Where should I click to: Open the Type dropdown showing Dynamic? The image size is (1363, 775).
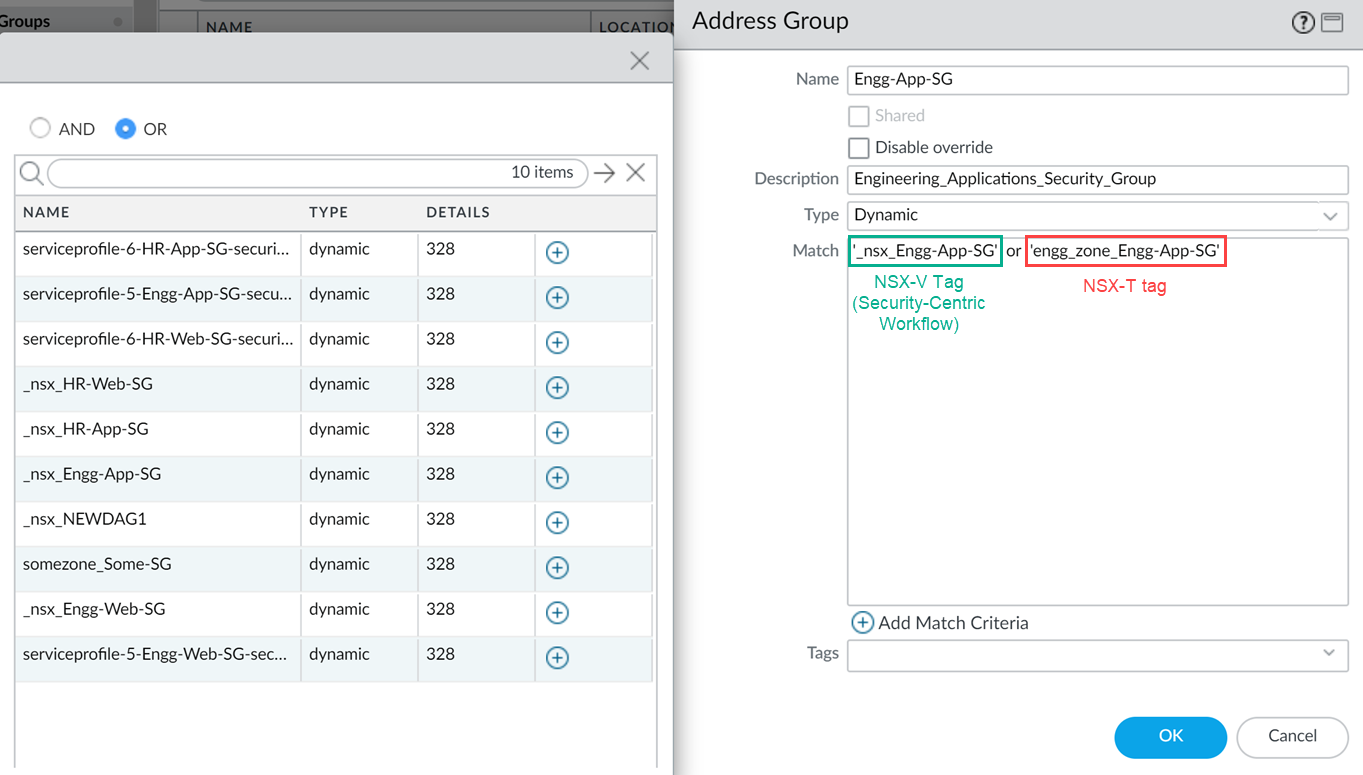click(x=1097, y=215)
